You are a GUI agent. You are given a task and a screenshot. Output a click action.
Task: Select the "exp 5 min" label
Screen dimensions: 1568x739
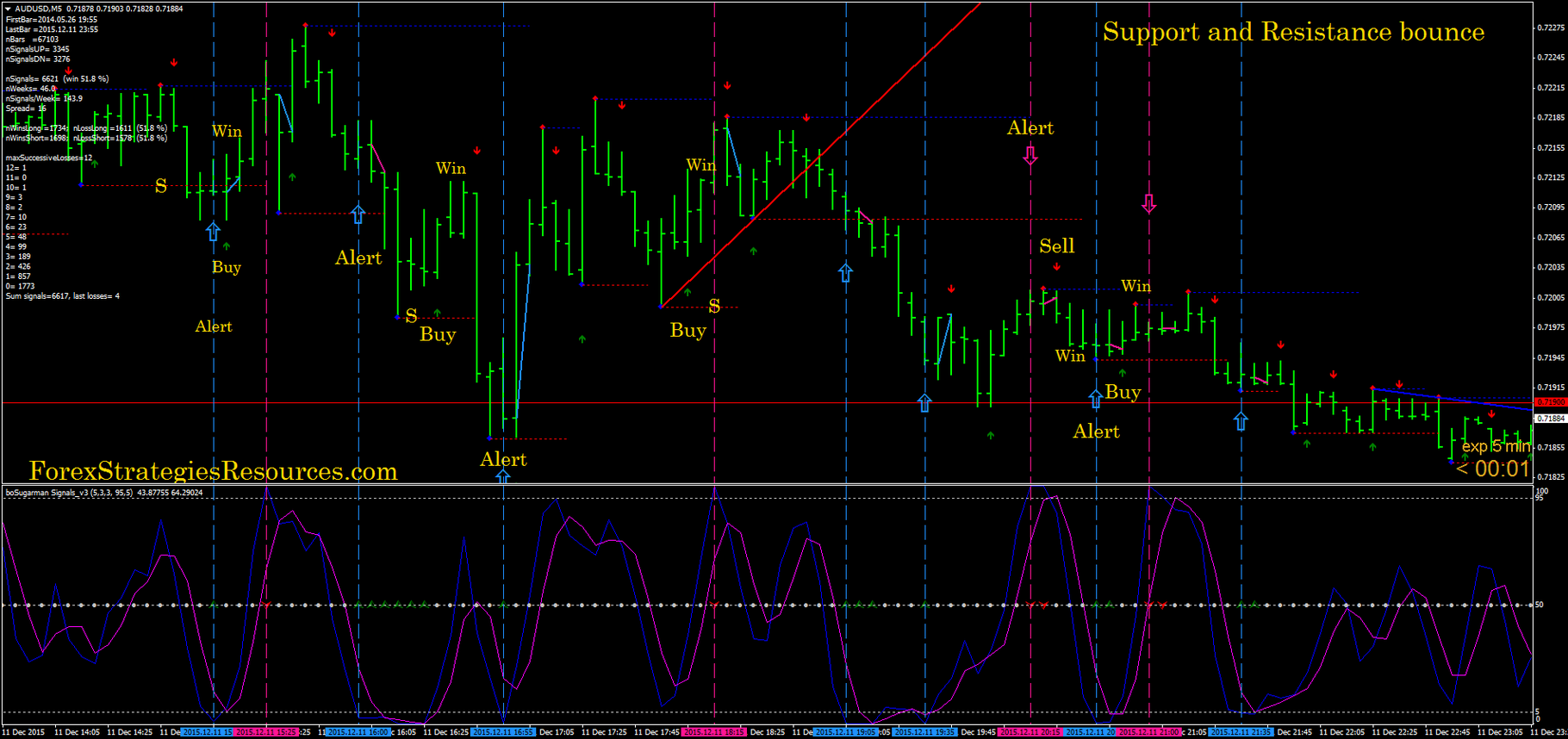[x=1496, y=446]
